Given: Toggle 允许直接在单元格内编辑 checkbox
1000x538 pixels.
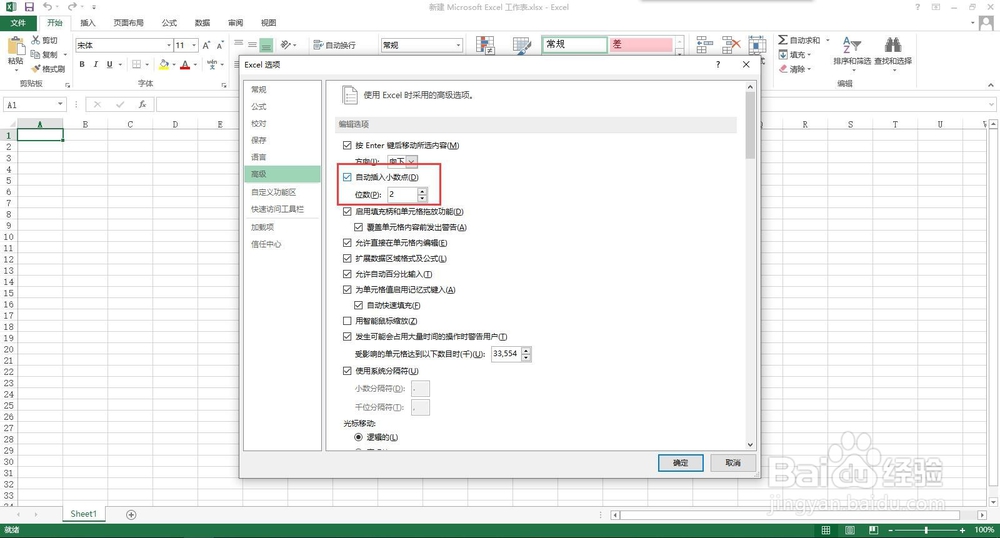Looking at the screenshot, I should [x=347, y=243].
